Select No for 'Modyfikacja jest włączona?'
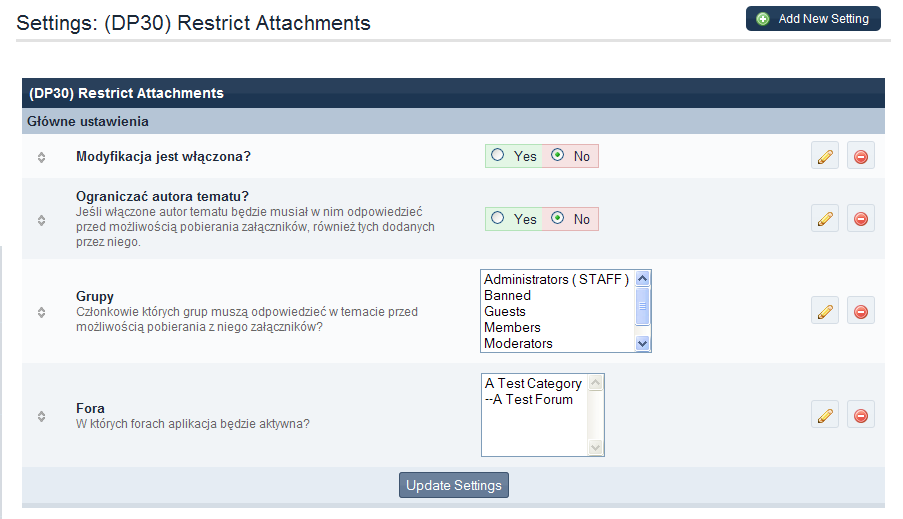Viewport: 903px width, 519px height. [557, 156]
